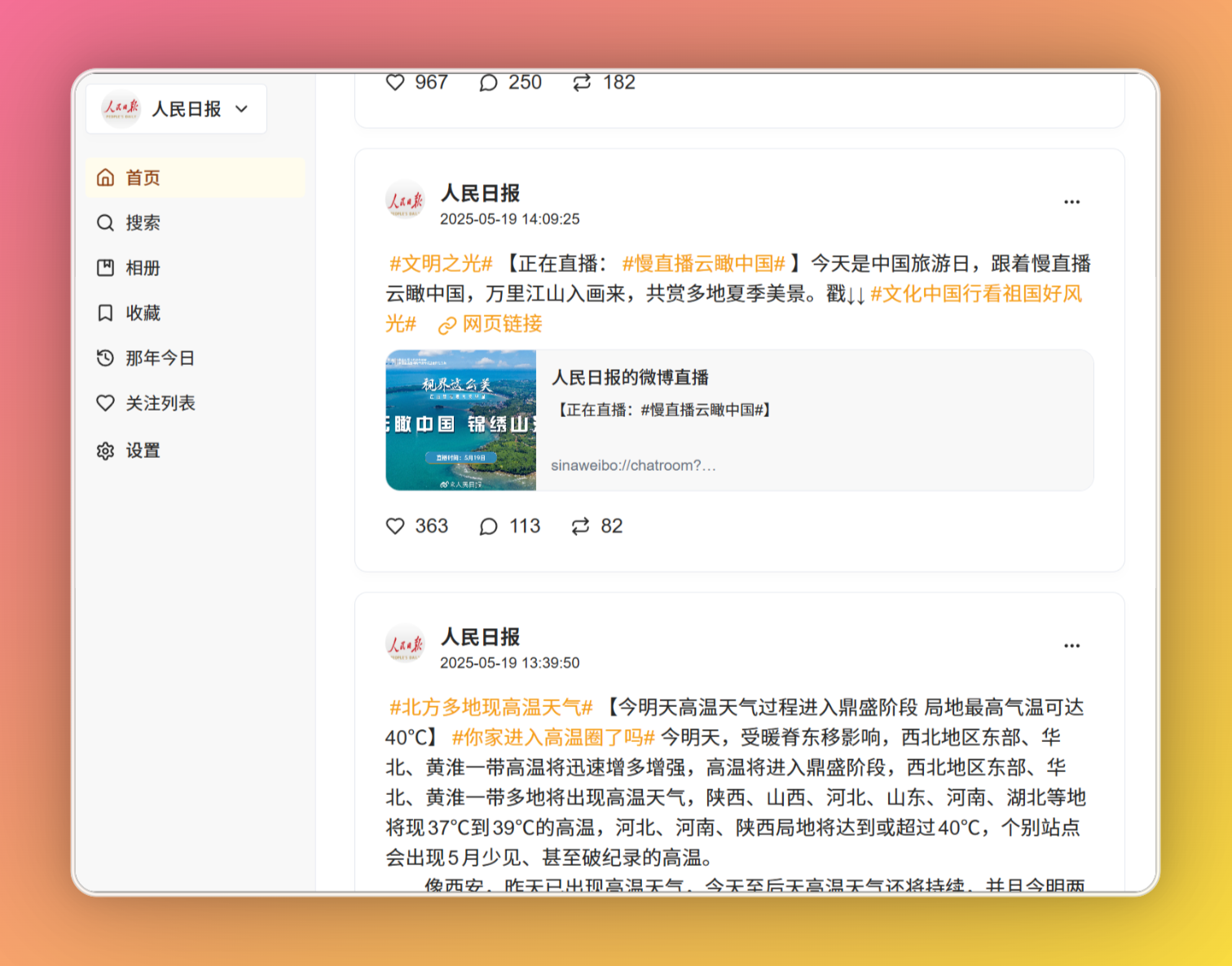Image resolution: width=1232 pixels, height=966 pixels.
Task: Click the home icon beside 首页
Action: pos(105,178)
